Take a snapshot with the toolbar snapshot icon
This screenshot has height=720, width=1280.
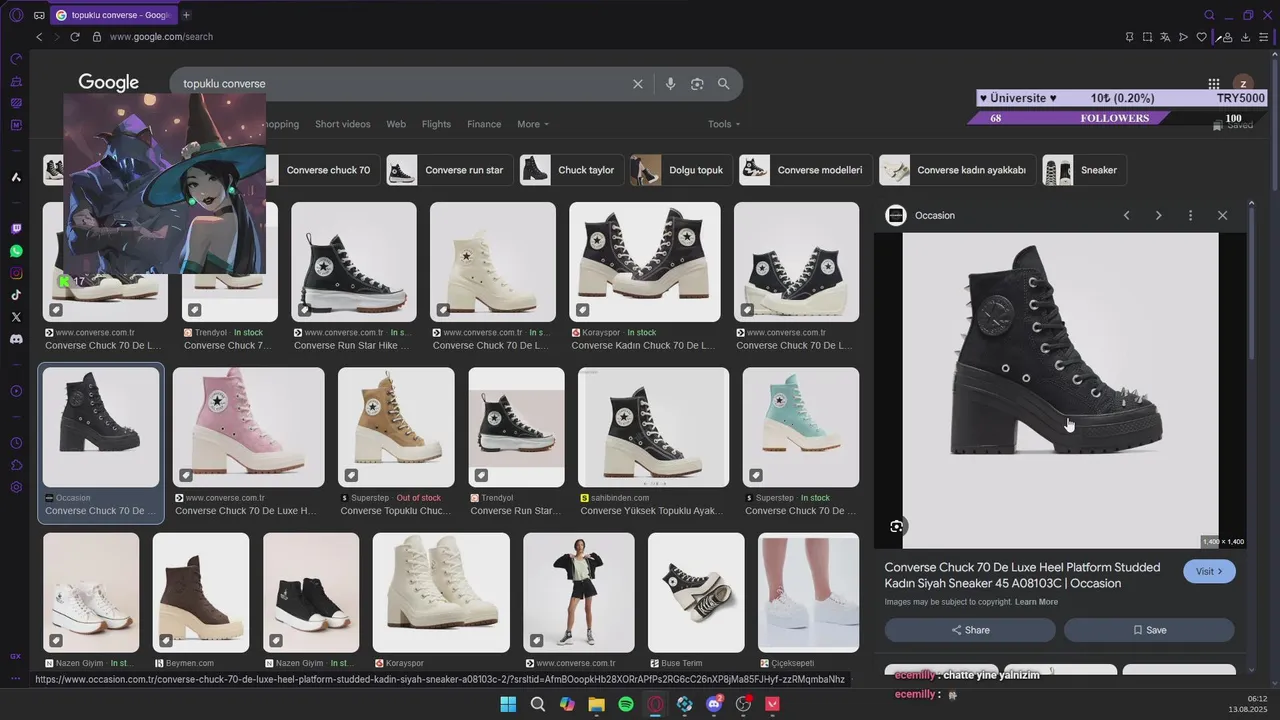coord(1147,37)
